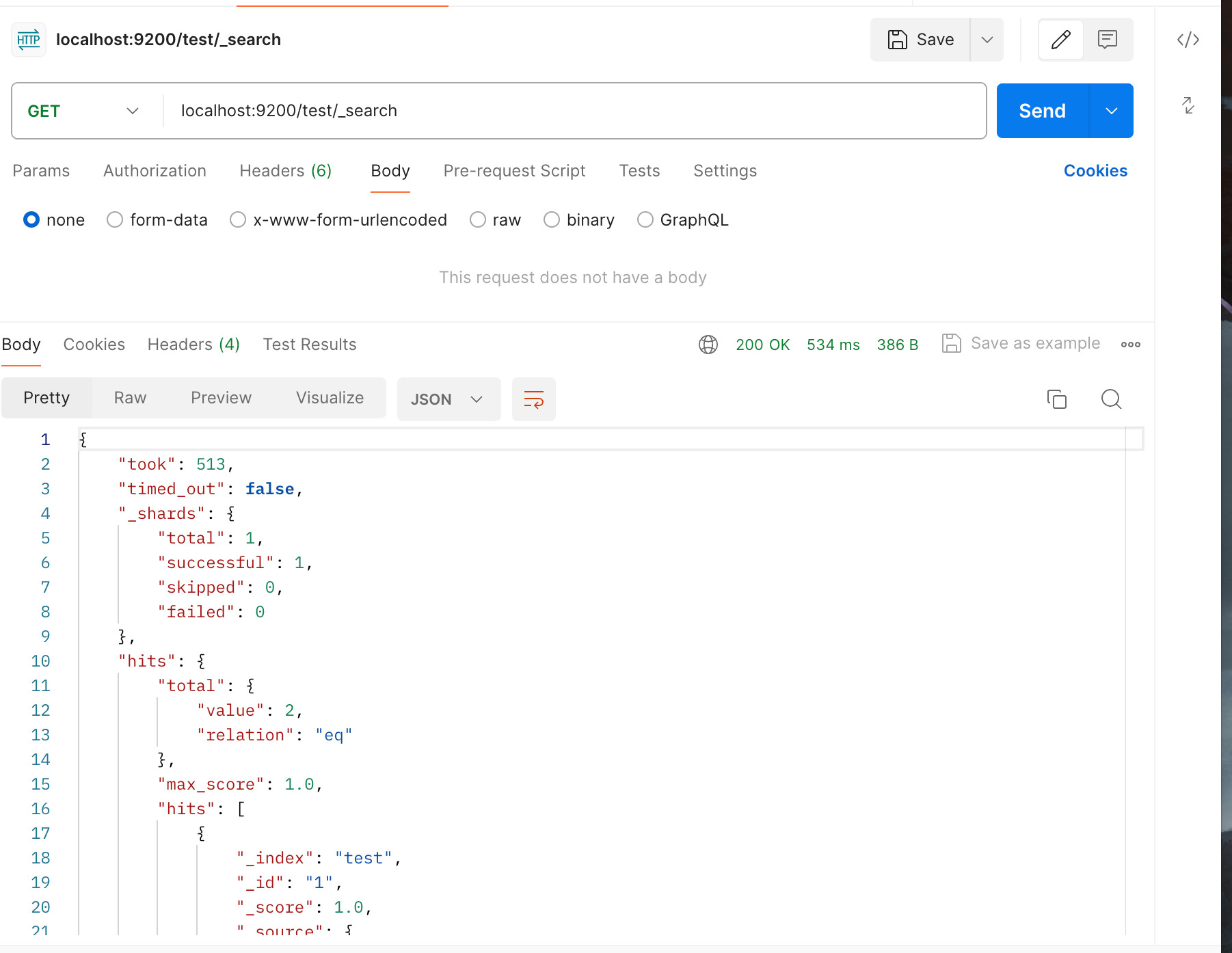The width and height of the screenshot is (1232, 953).
Task: Click the "took": 513 line
Action: tap(176, 465)
